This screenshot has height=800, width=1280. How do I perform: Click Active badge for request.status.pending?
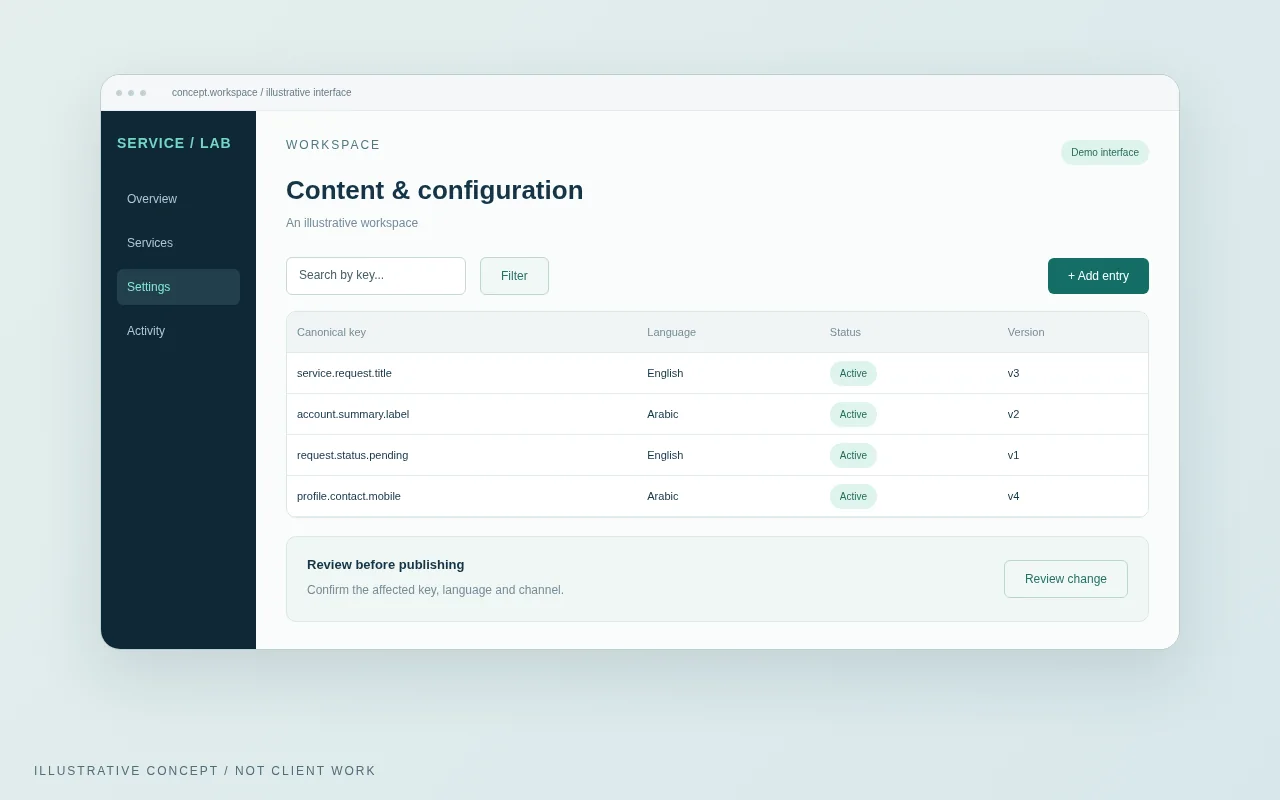[853, 455]
